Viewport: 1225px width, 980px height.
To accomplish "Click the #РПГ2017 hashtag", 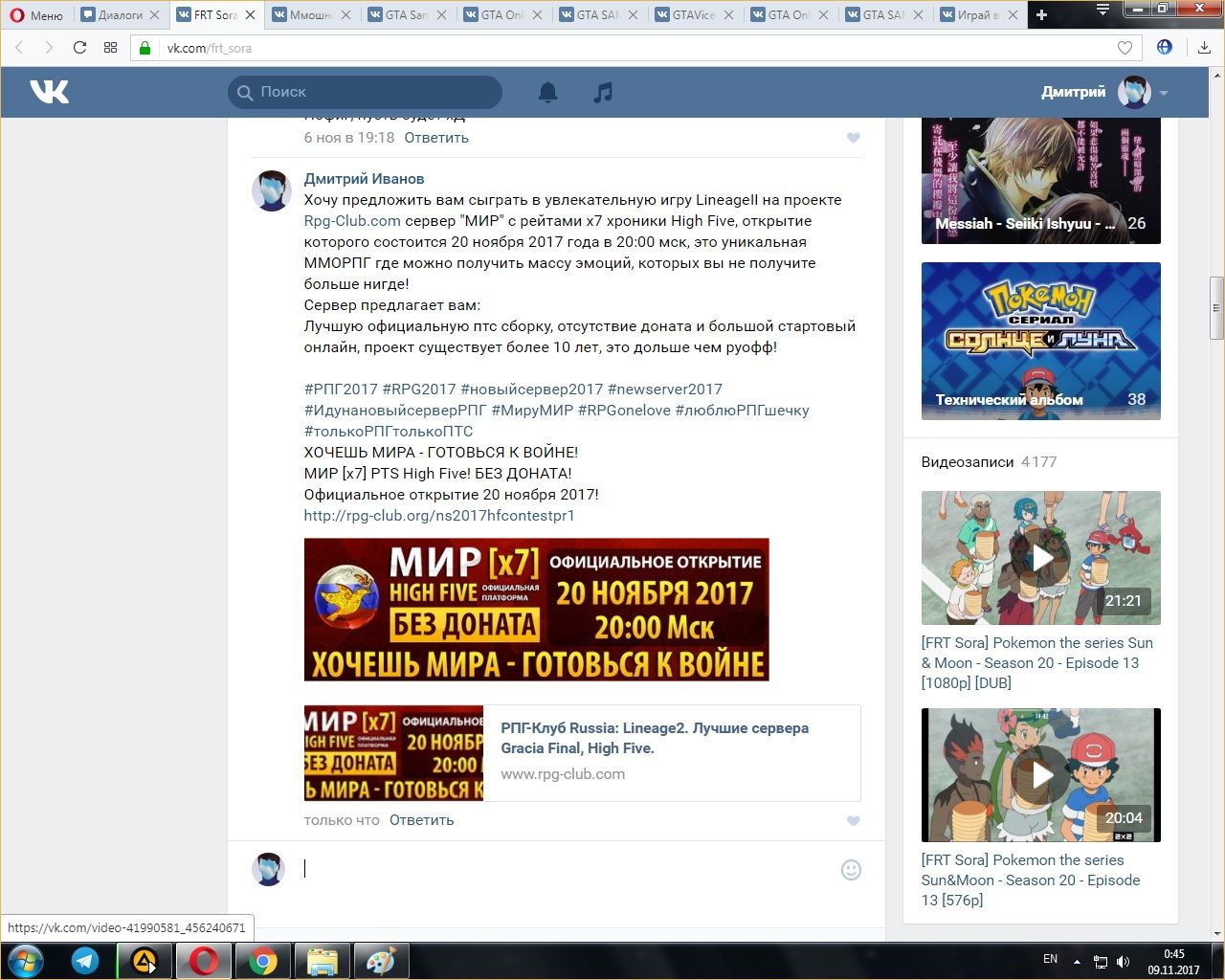I will point(341,390).
